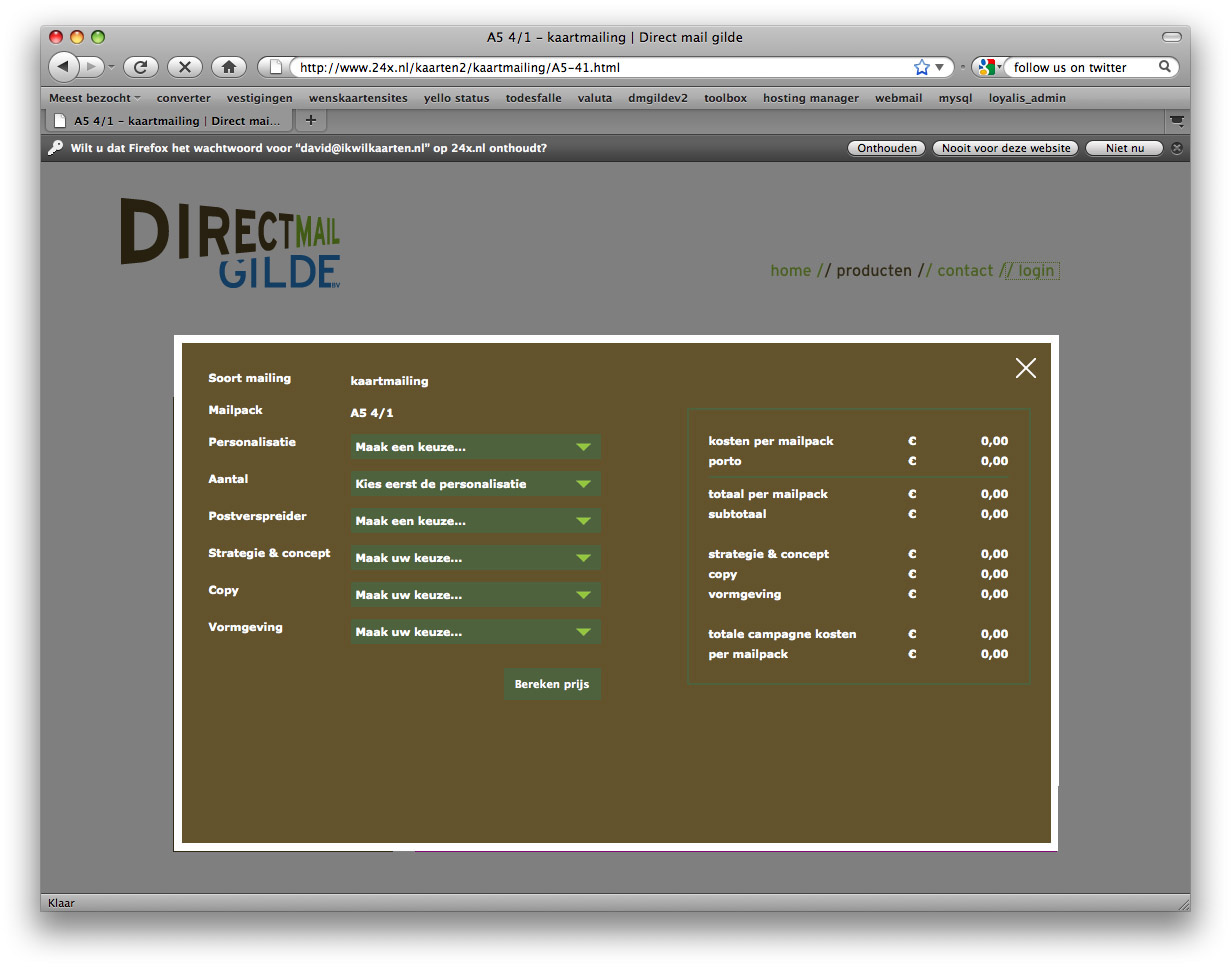Viewport: 1231px width, 967px height.
Task: Open the toolbox bookmark
Action: pos(725,98)
